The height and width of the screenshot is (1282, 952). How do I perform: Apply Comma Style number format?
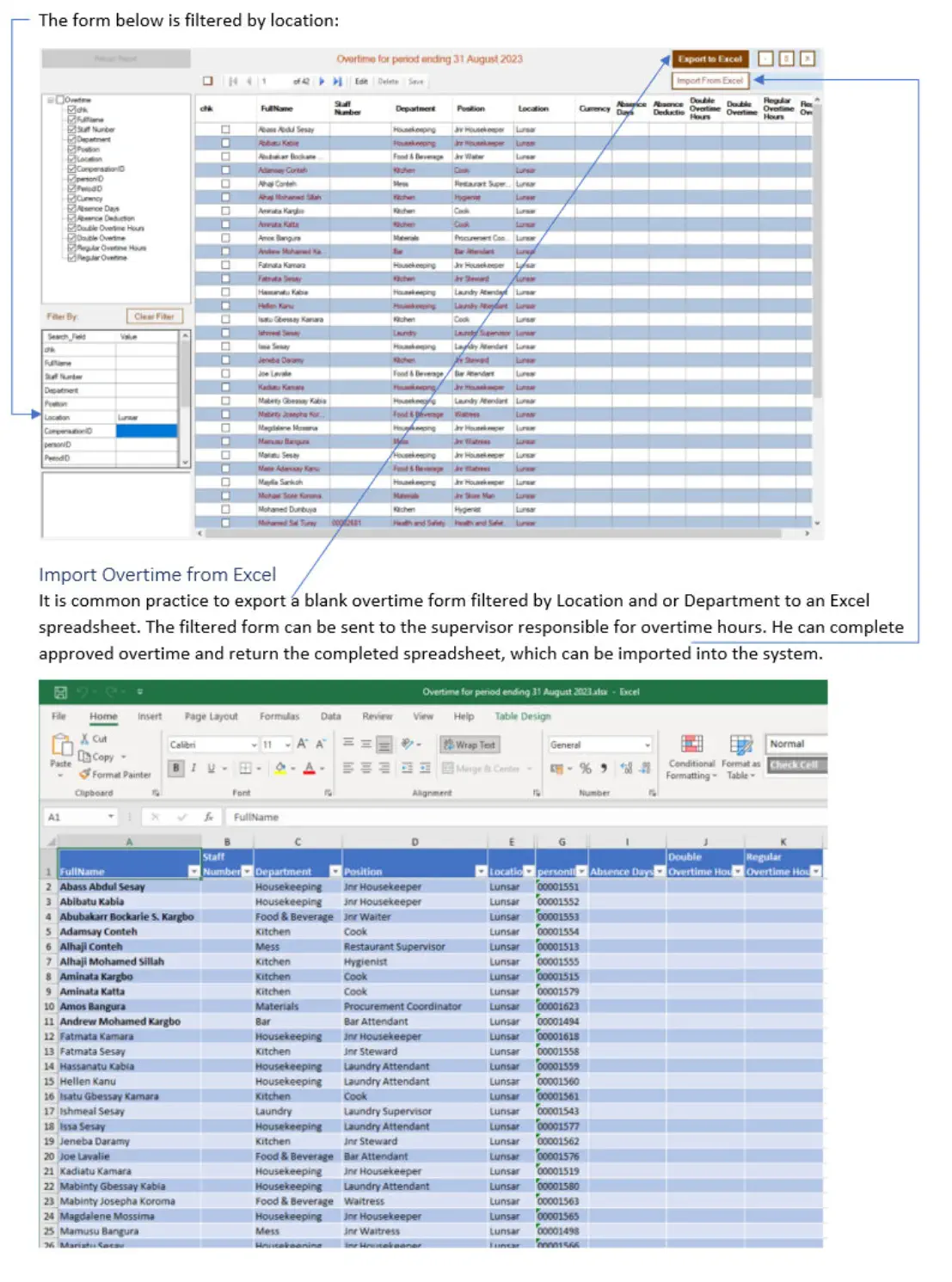point(604,768)
